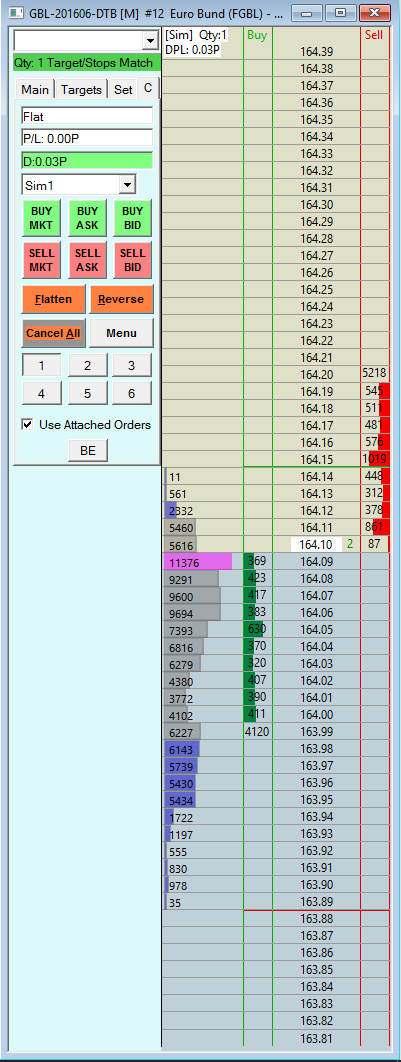Click the price 164.14 cell
401x1062 pixels.
[316, 477]
